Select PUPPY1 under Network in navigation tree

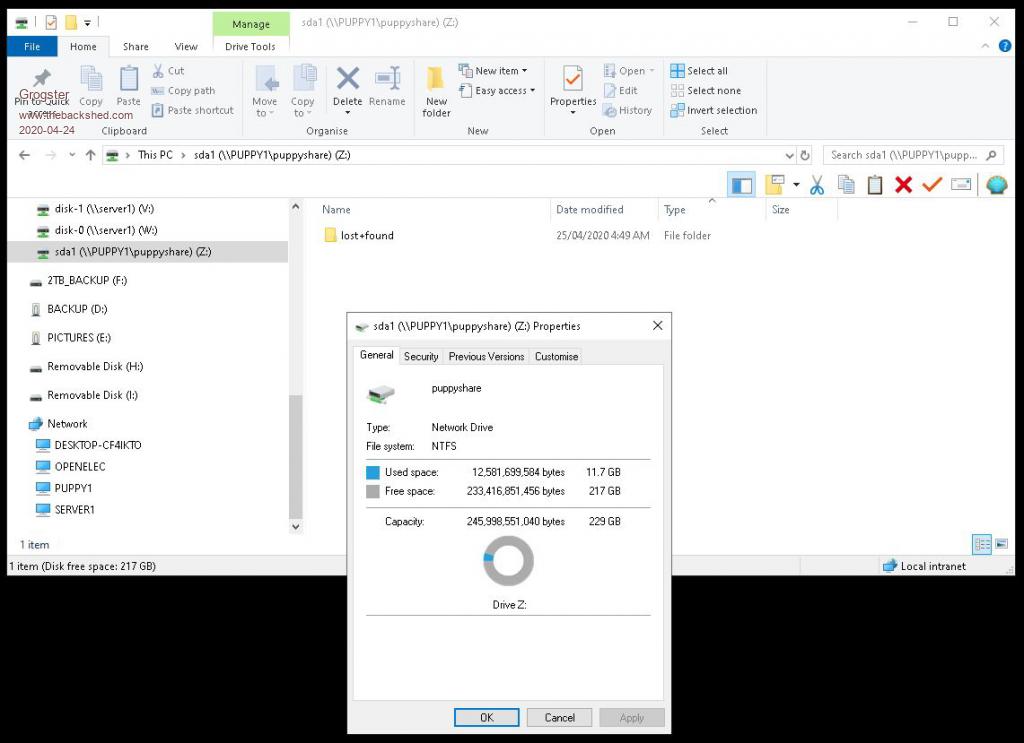point(73,488)
